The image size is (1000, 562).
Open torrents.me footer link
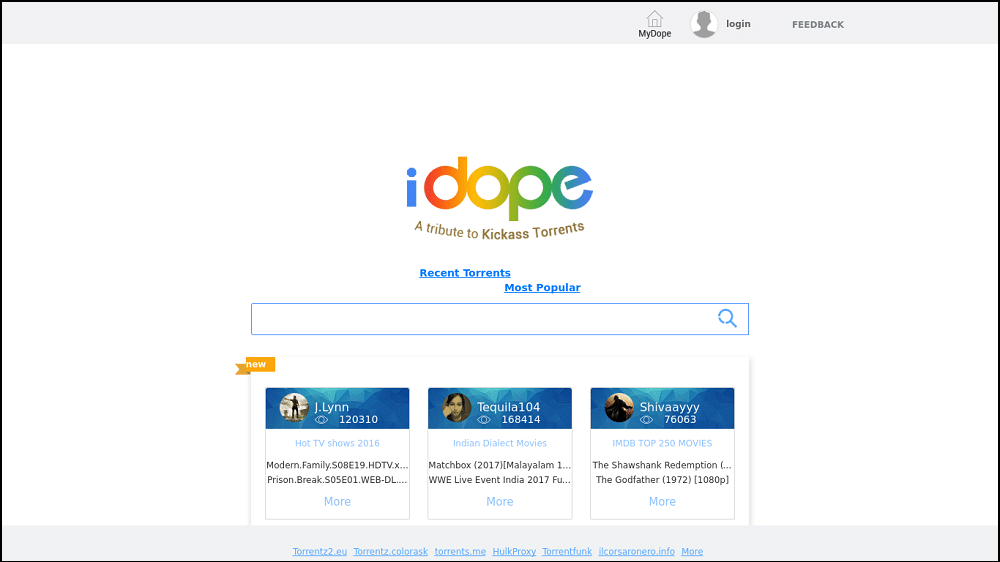pyautogui.click(x=460, y=552)
